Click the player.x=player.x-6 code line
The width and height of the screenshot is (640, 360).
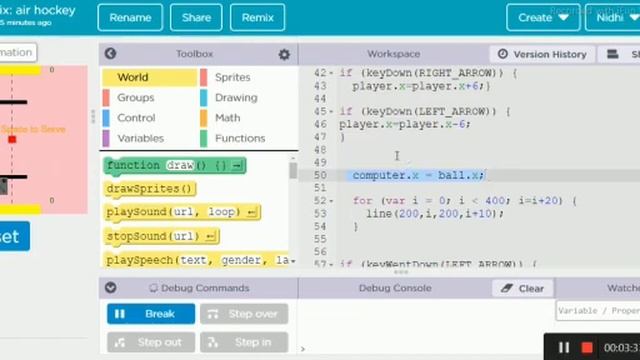coord(405,124)
